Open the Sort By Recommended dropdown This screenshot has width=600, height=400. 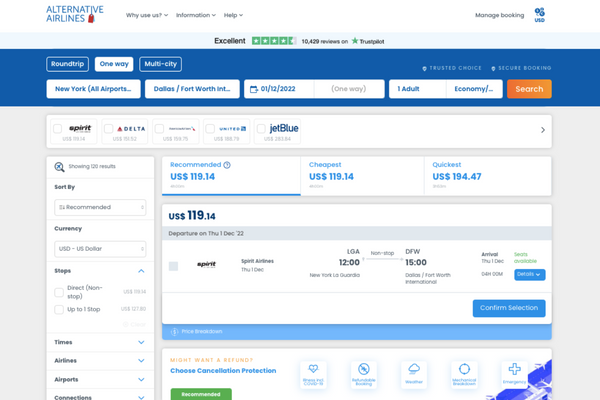pyautogui.click(x=100, y=207)
